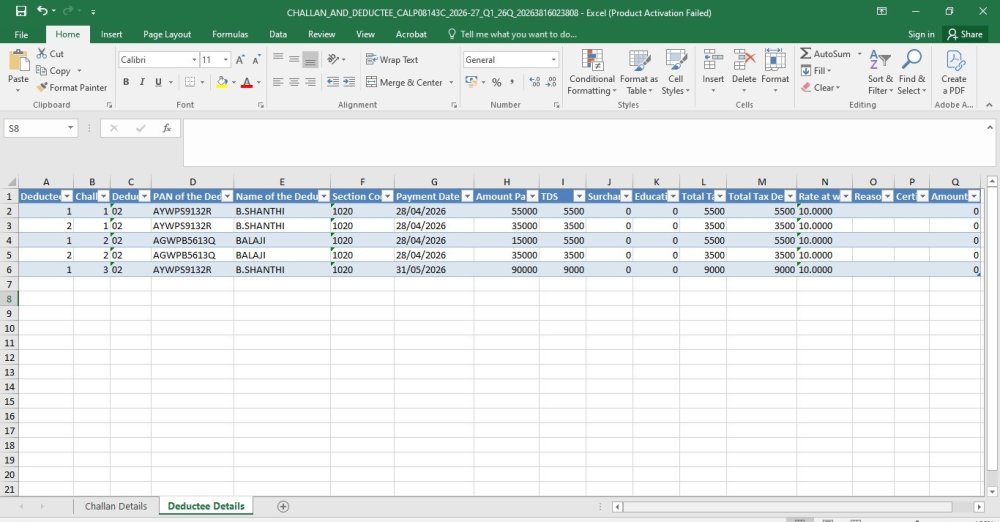Toggle Align Right for cell text
Image resolution: width=1000 pixels, height=522 pixels.
(310, 82)
